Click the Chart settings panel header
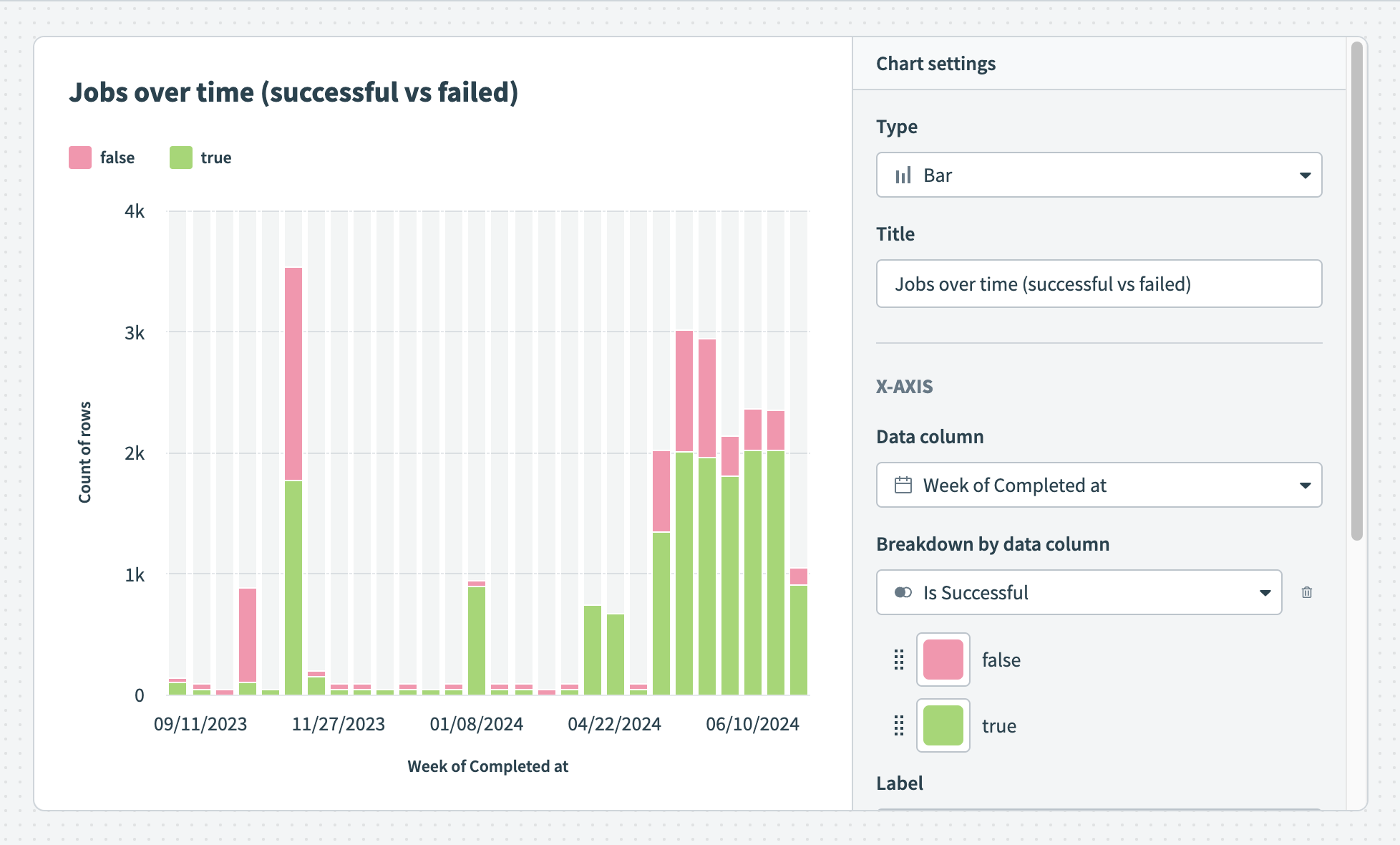 click(935, 64)
